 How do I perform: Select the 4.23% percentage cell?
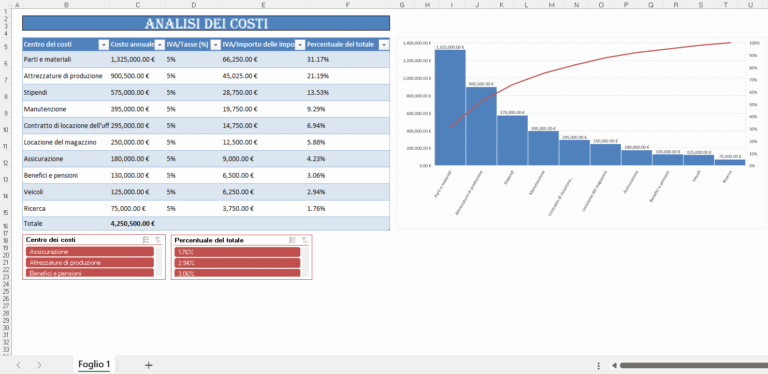347,159
